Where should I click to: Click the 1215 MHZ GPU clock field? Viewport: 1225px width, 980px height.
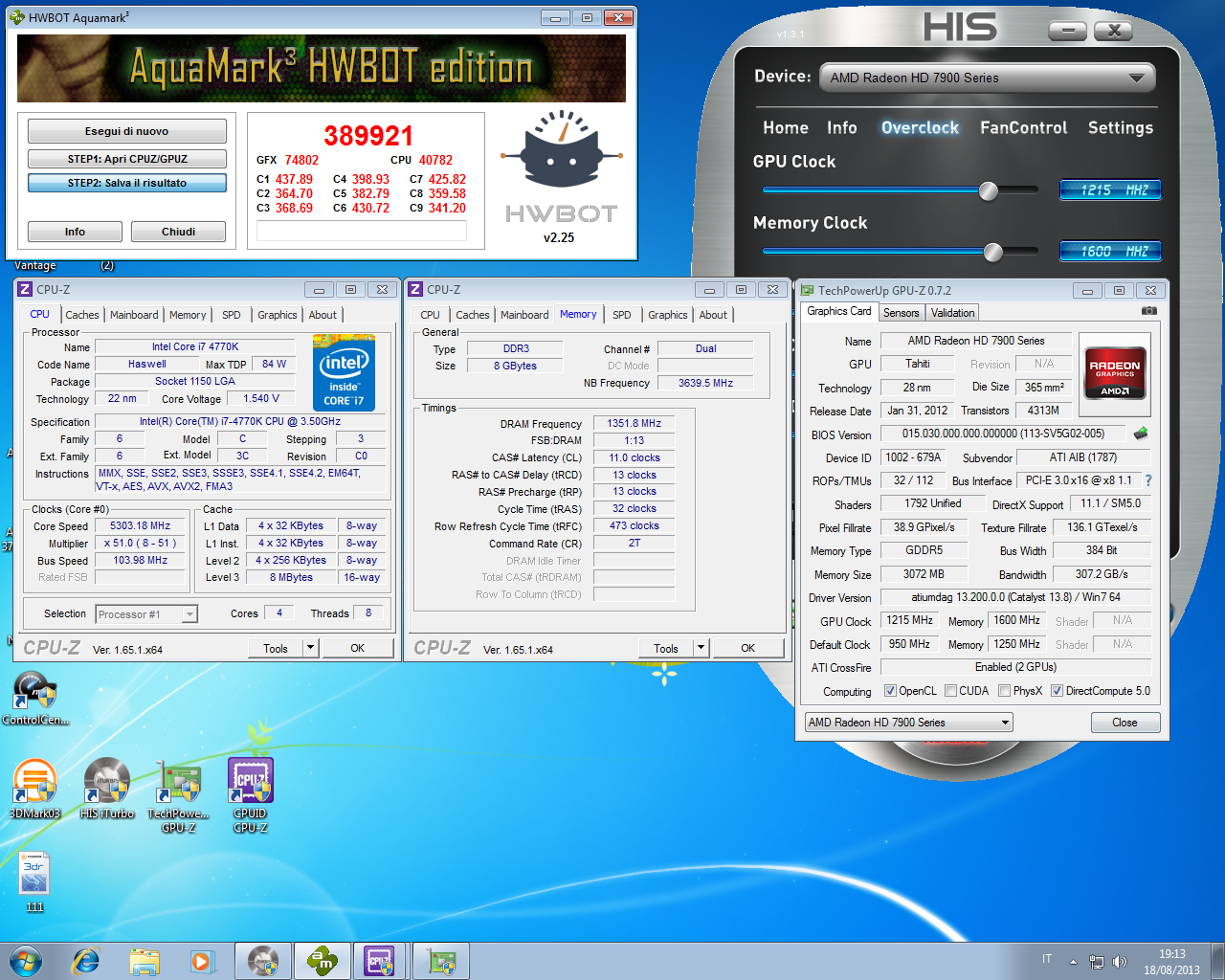[1110, 190]
